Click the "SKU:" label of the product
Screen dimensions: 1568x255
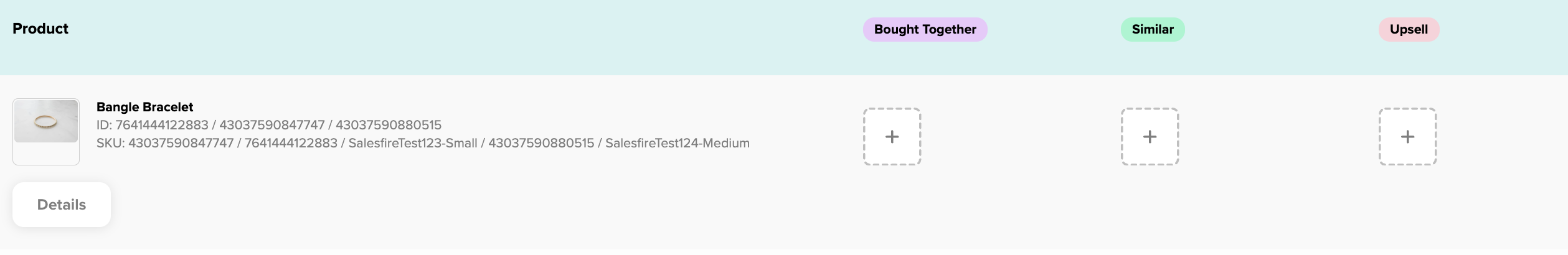[111, 143]
